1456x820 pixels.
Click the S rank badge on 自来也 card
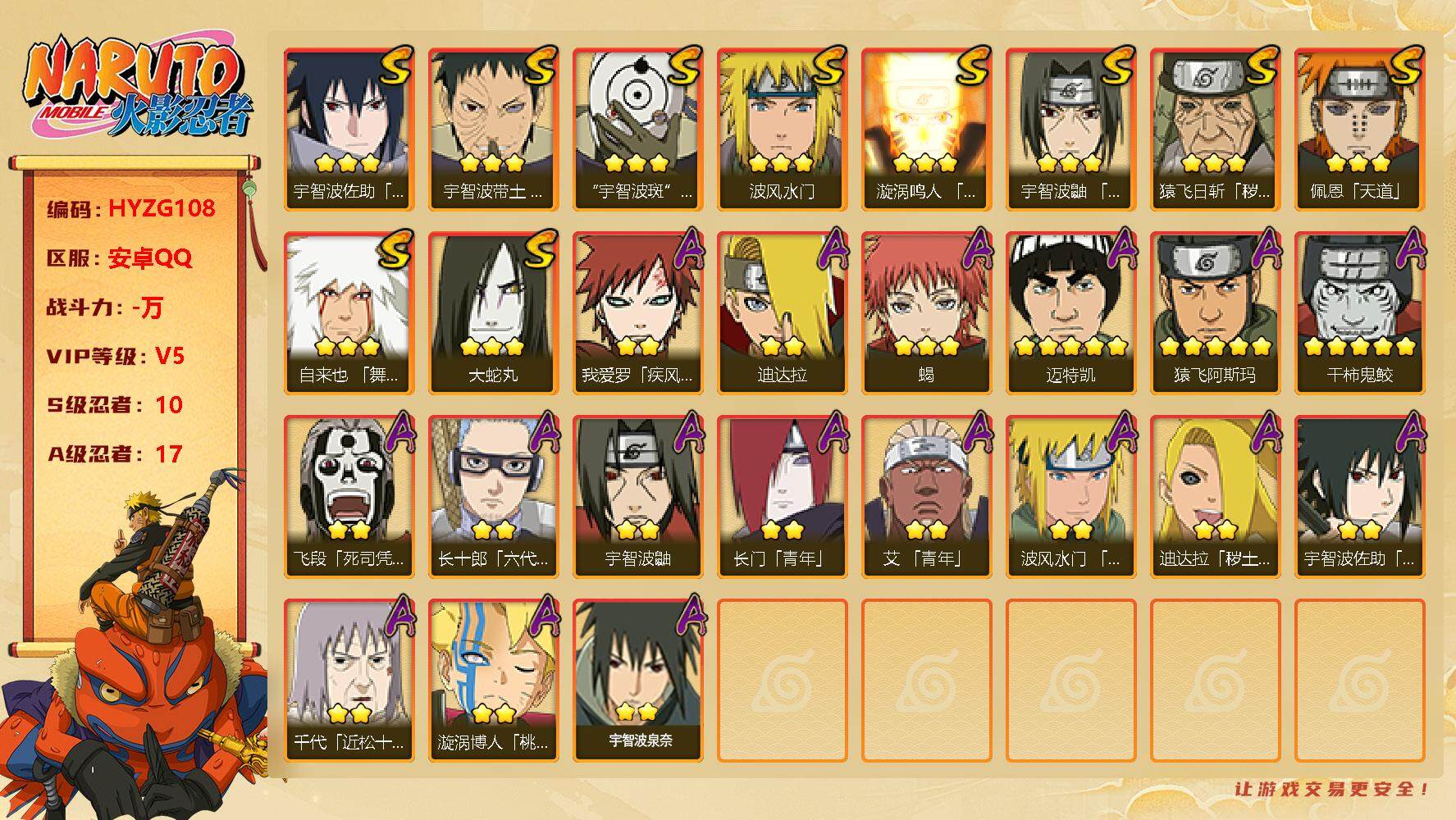(394, 249)
